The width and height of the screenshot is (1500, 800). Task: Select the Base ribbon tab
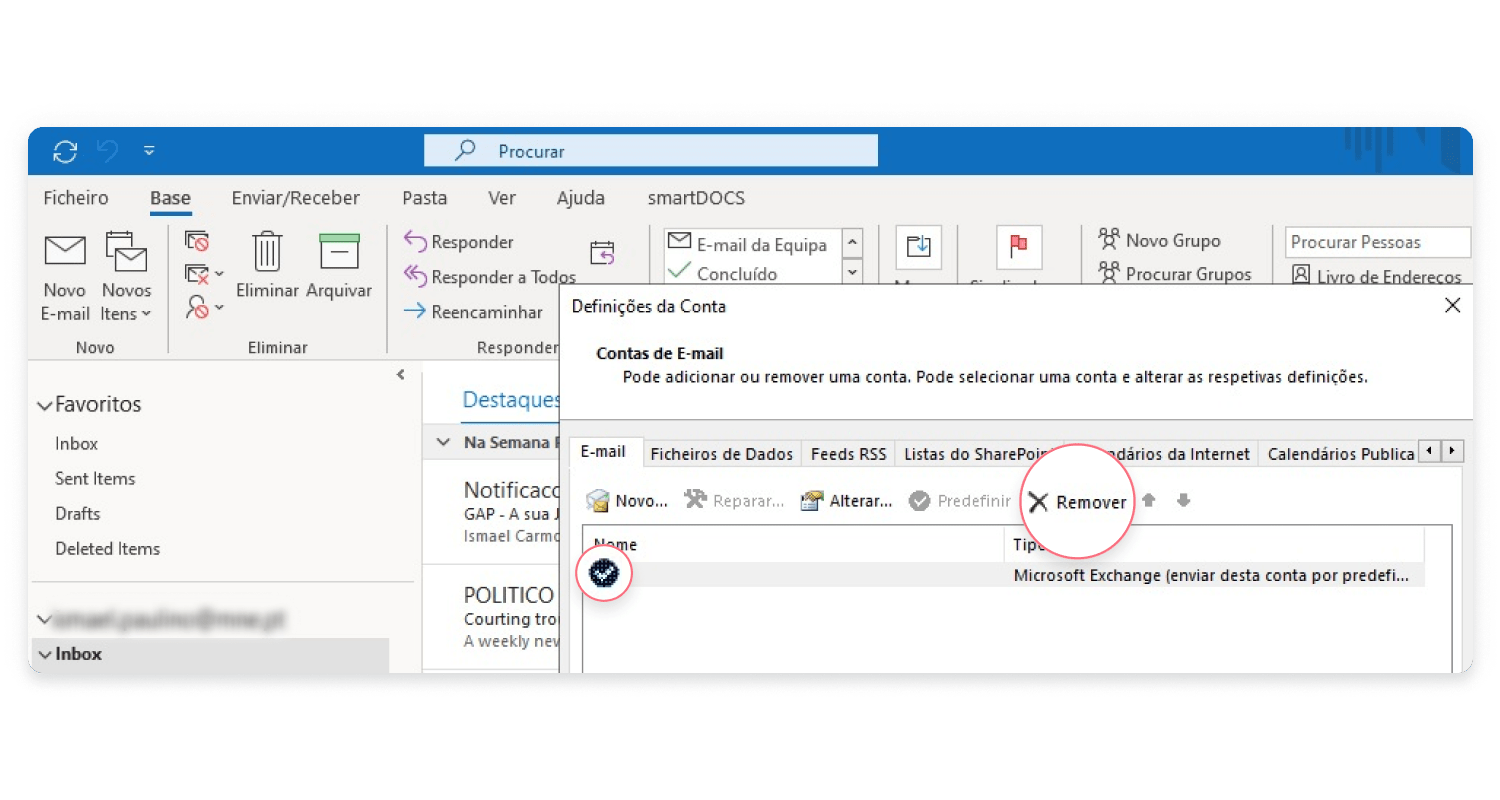[x=170, y=198]
